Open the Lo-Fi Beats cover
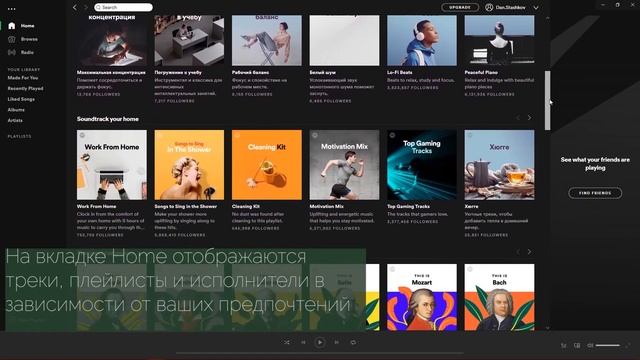640x360 pixels. [422, 40]
